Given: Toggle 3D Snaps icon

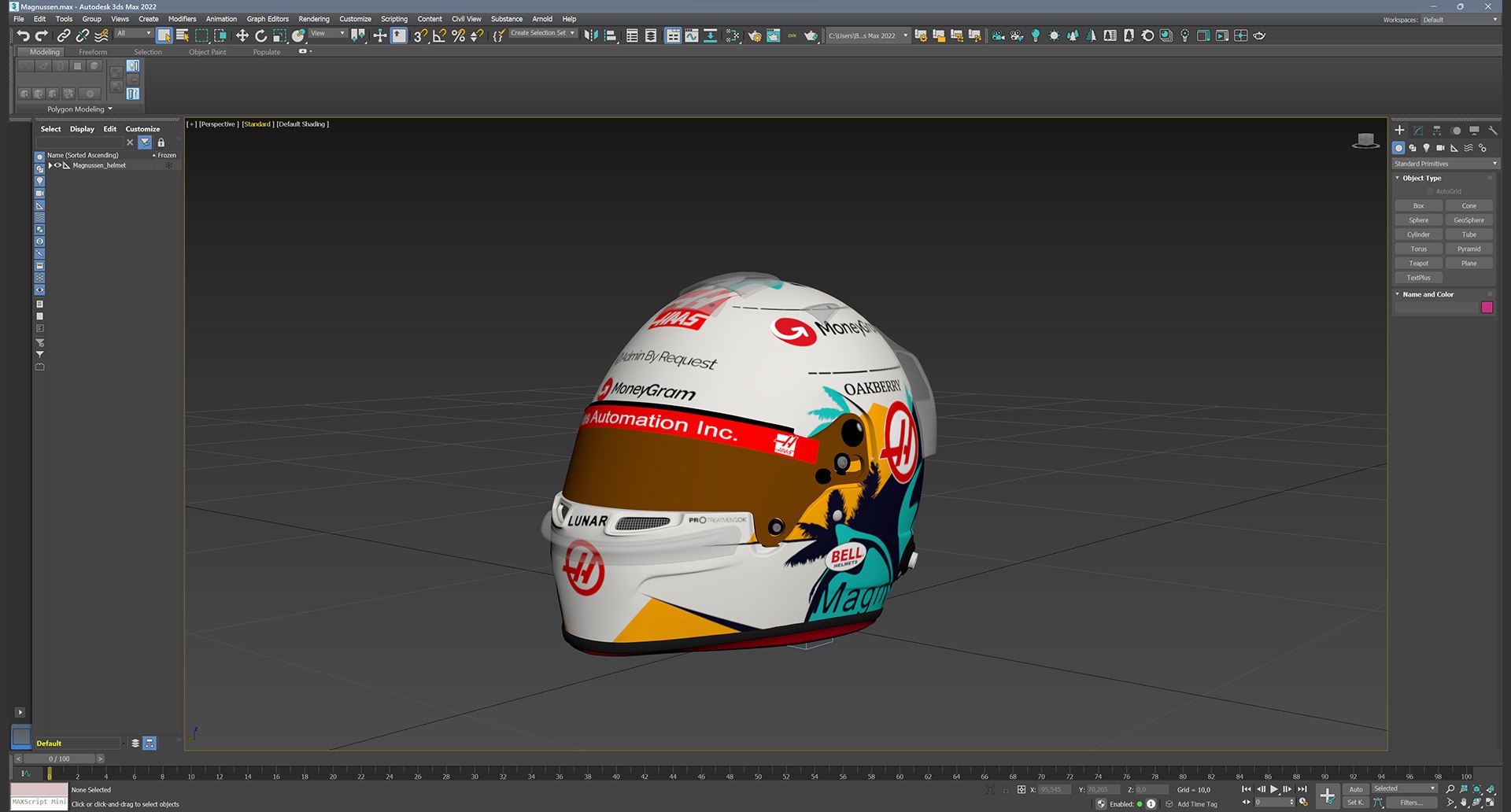Looking at the screenshot, I should pyautogui.click(x=420, y=35).
